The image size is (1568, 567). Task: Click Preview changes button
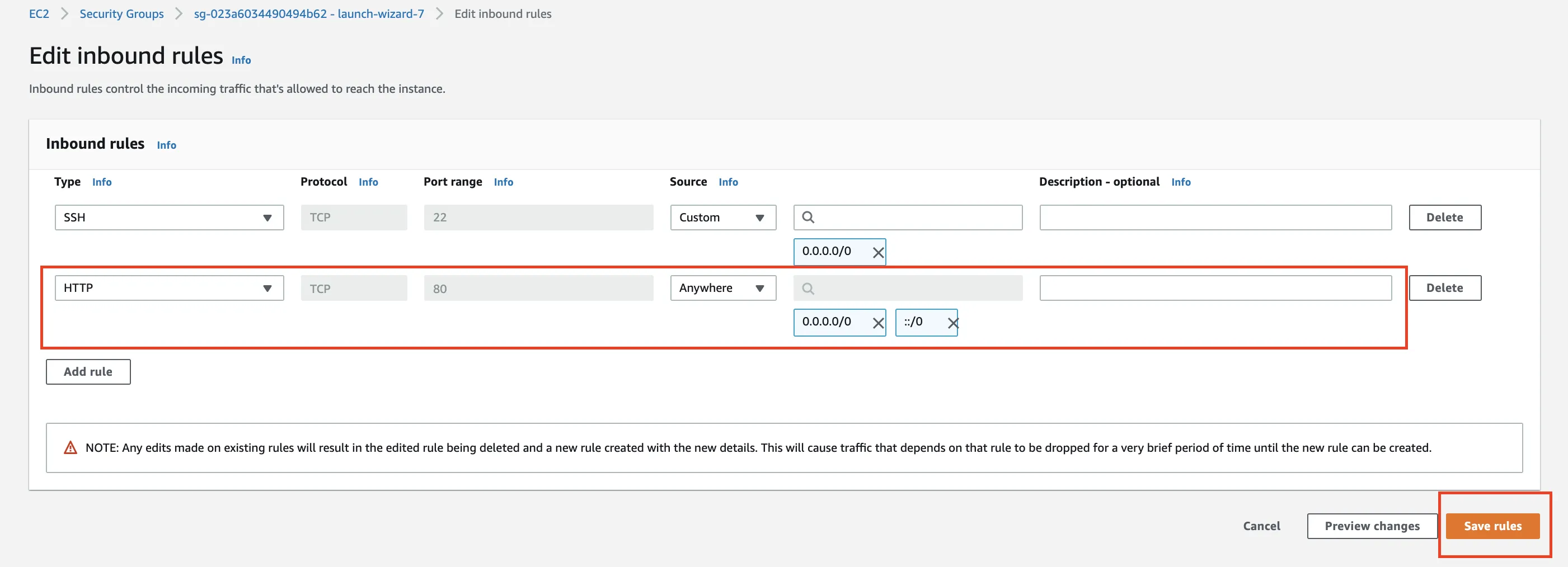(1372, 526)
